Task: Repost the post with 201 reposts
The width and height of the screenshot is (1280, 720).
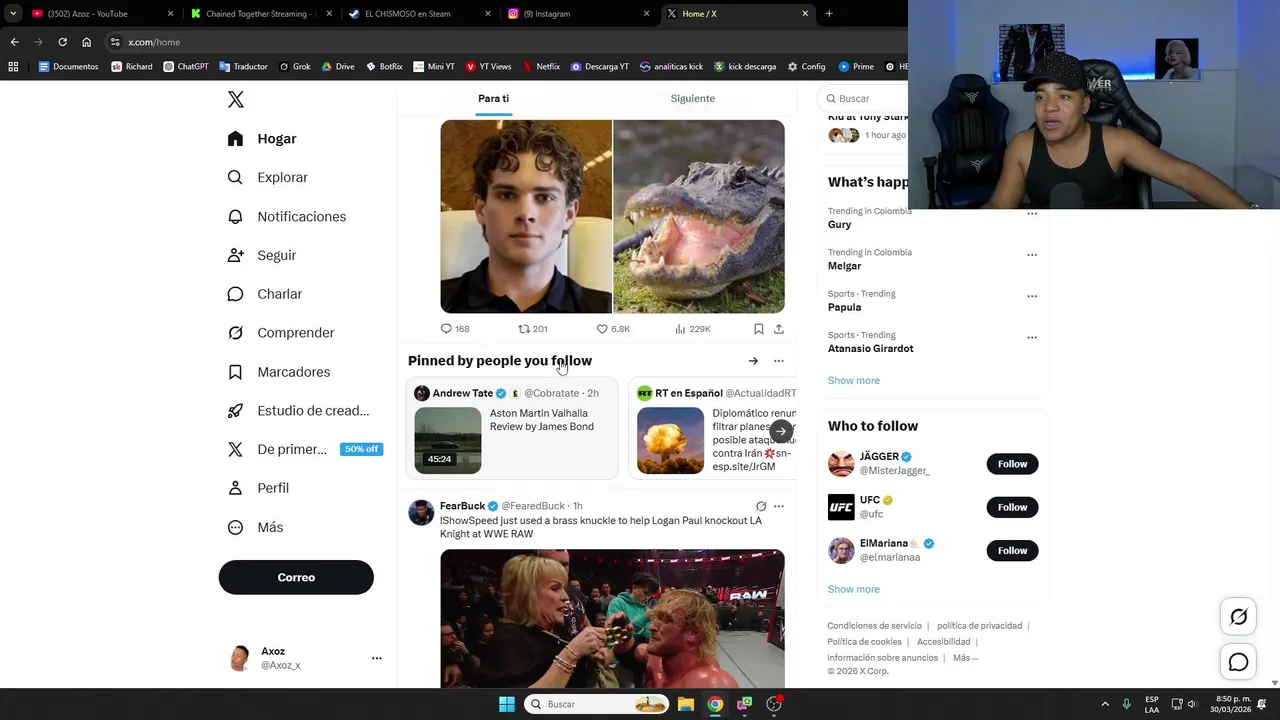Action: click(x=524, y=329)
